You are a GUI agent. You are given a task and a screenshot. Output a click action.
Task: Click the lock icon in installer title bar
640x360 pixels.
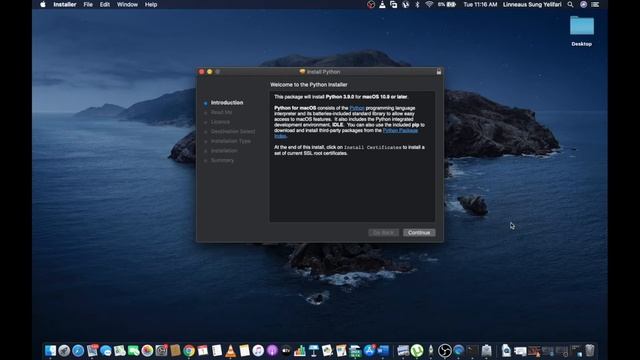439,71
